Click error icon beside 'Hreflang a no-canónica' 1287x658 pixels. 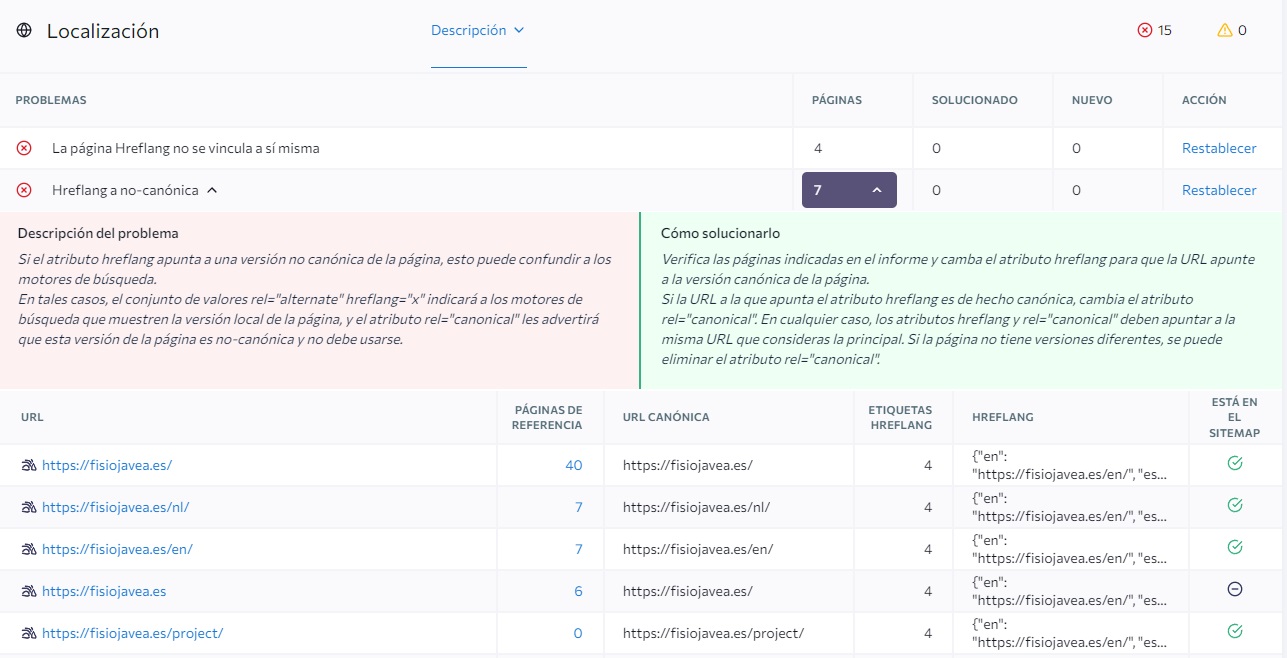24,190
